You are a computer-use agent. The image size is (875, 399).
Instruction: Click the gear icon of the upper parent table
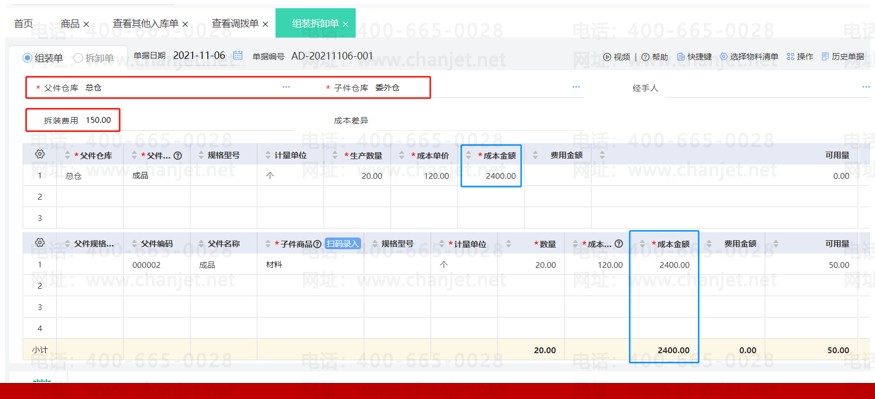[40, 155]
